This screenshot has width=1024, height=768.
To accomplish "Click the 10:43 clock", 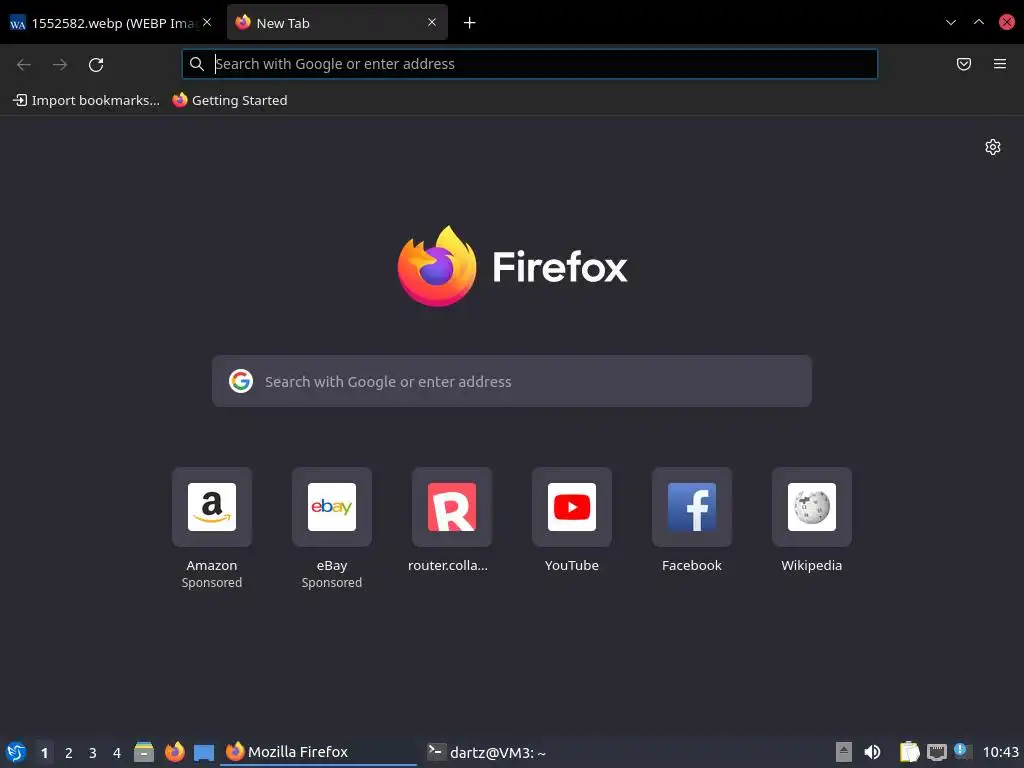I will click(x=1000, y=752).
